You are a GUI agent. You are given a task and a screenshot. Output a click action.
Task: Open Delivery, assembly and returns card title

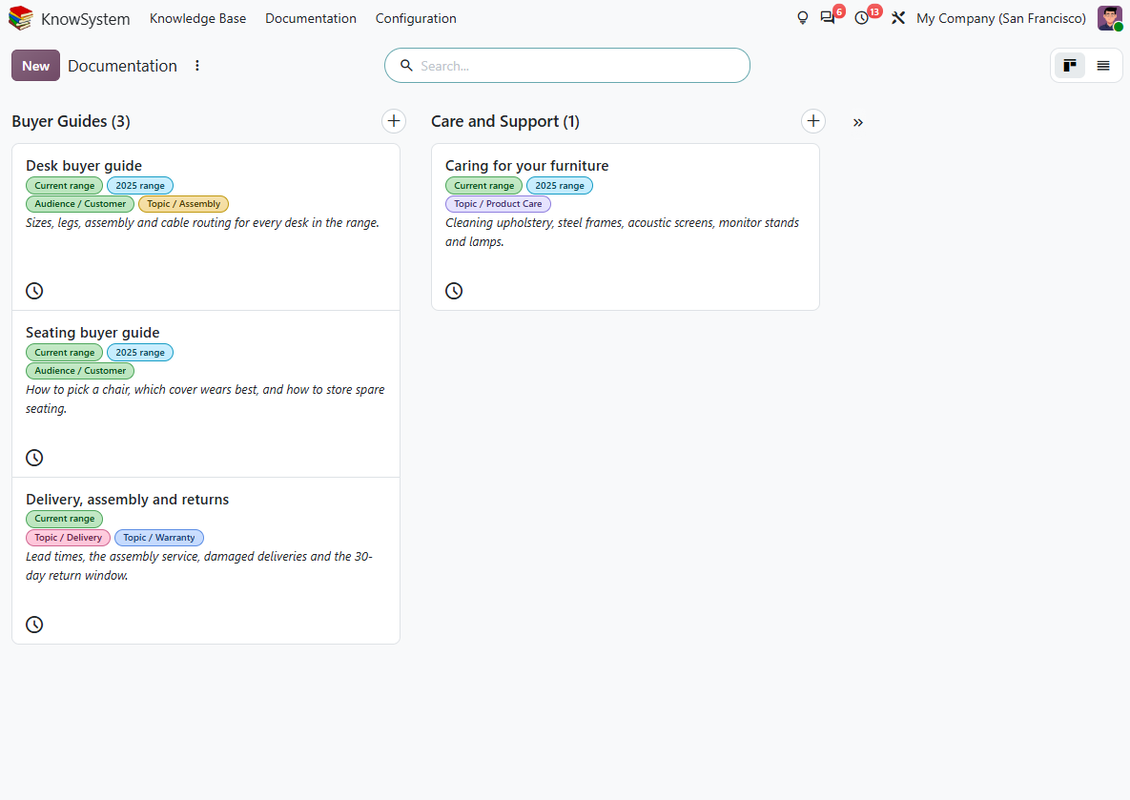127,499
